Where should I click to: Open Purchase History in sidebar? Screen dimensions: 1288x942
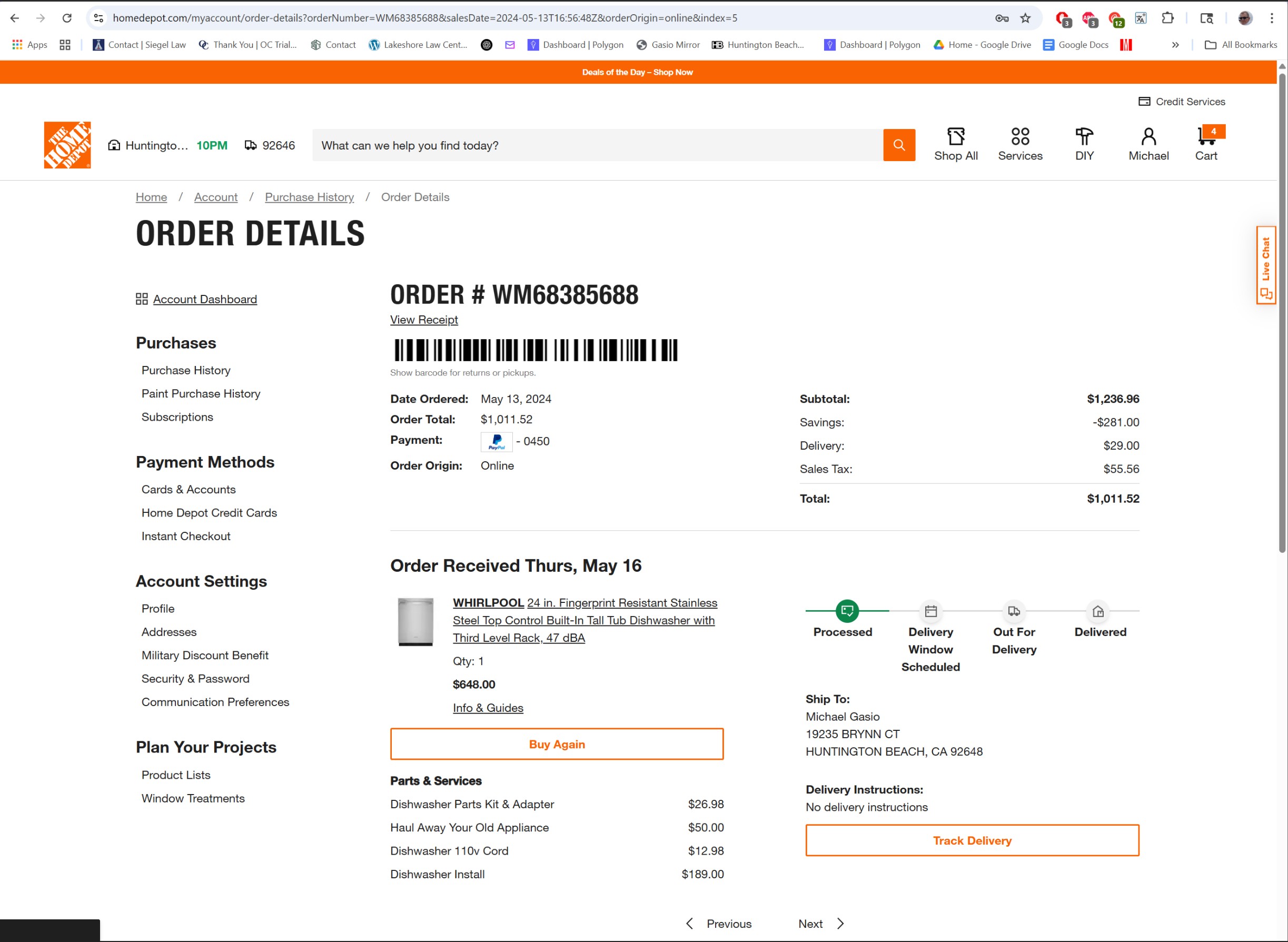[186, 370]
